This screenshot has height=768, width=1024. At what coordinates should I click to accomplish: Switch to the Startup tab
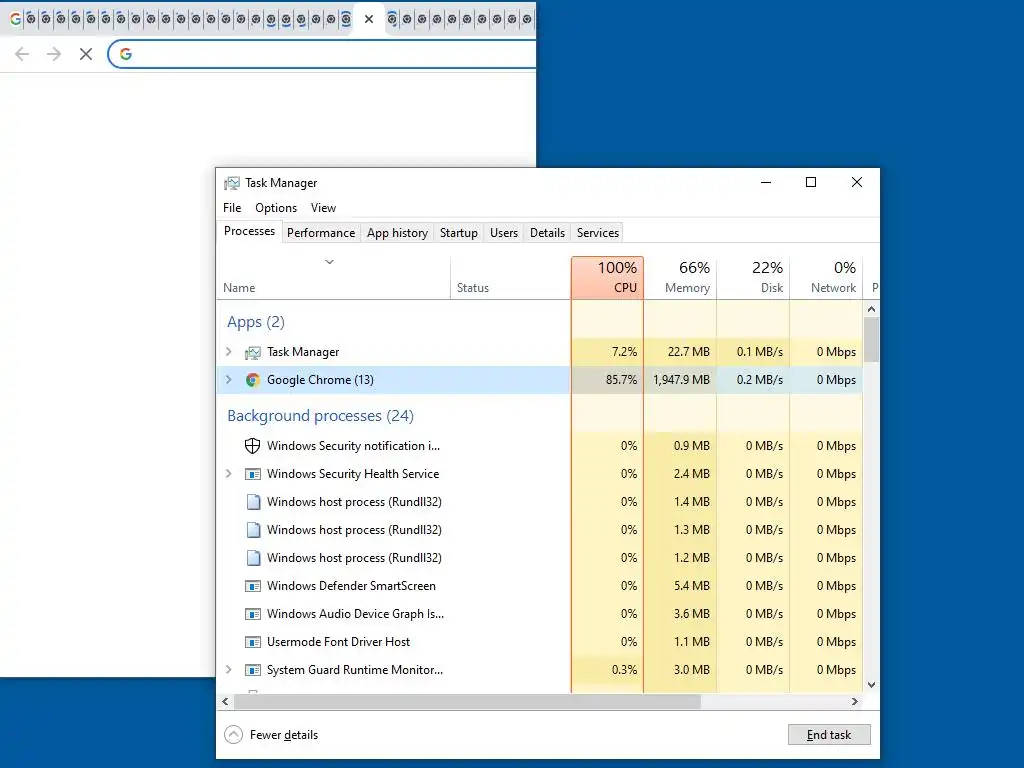[458, 233]
